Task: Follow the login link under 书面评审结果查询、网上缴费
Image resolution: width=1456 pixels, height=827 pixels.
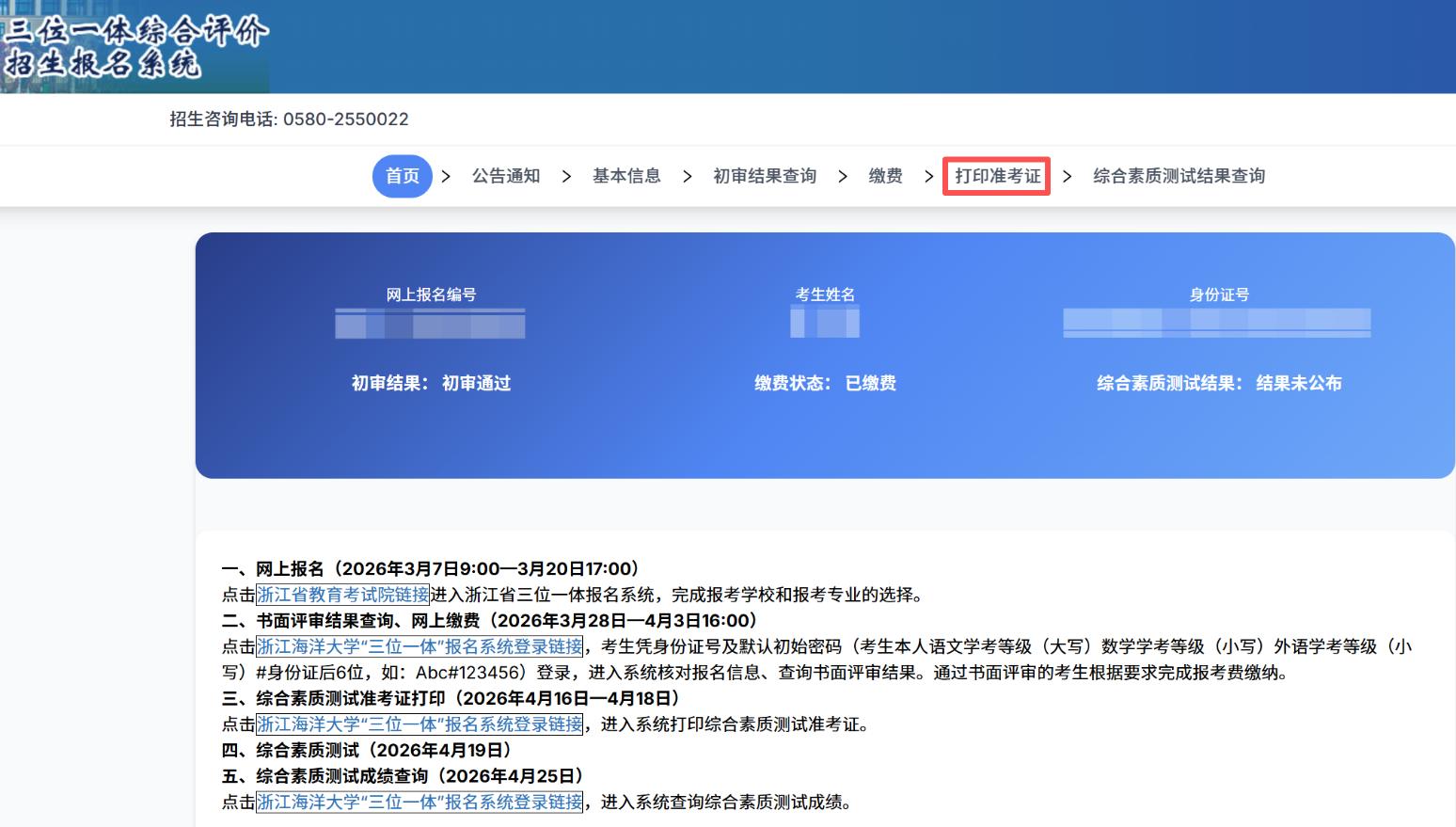Action: (419, 646)
